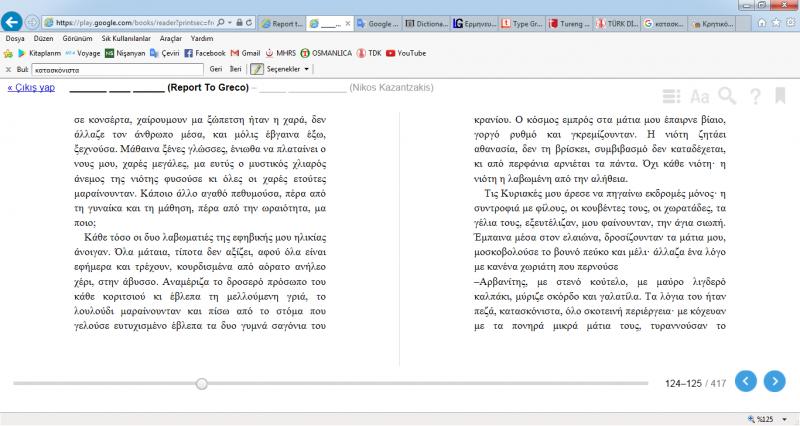800x426 pixels.
Task: Open the Çeviri favorite
Action: click(164, 53)
